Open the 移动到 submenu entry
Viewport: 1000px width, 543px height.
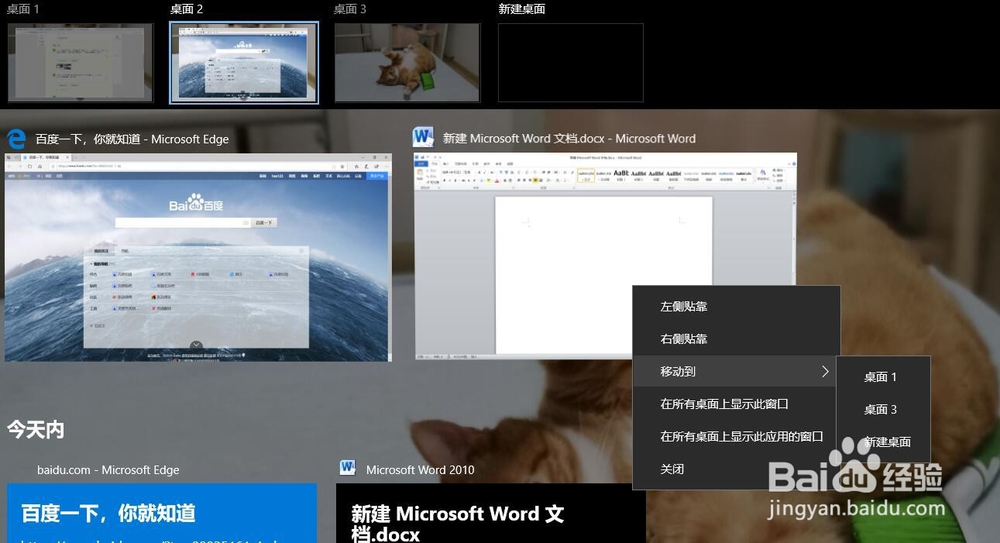735,371
